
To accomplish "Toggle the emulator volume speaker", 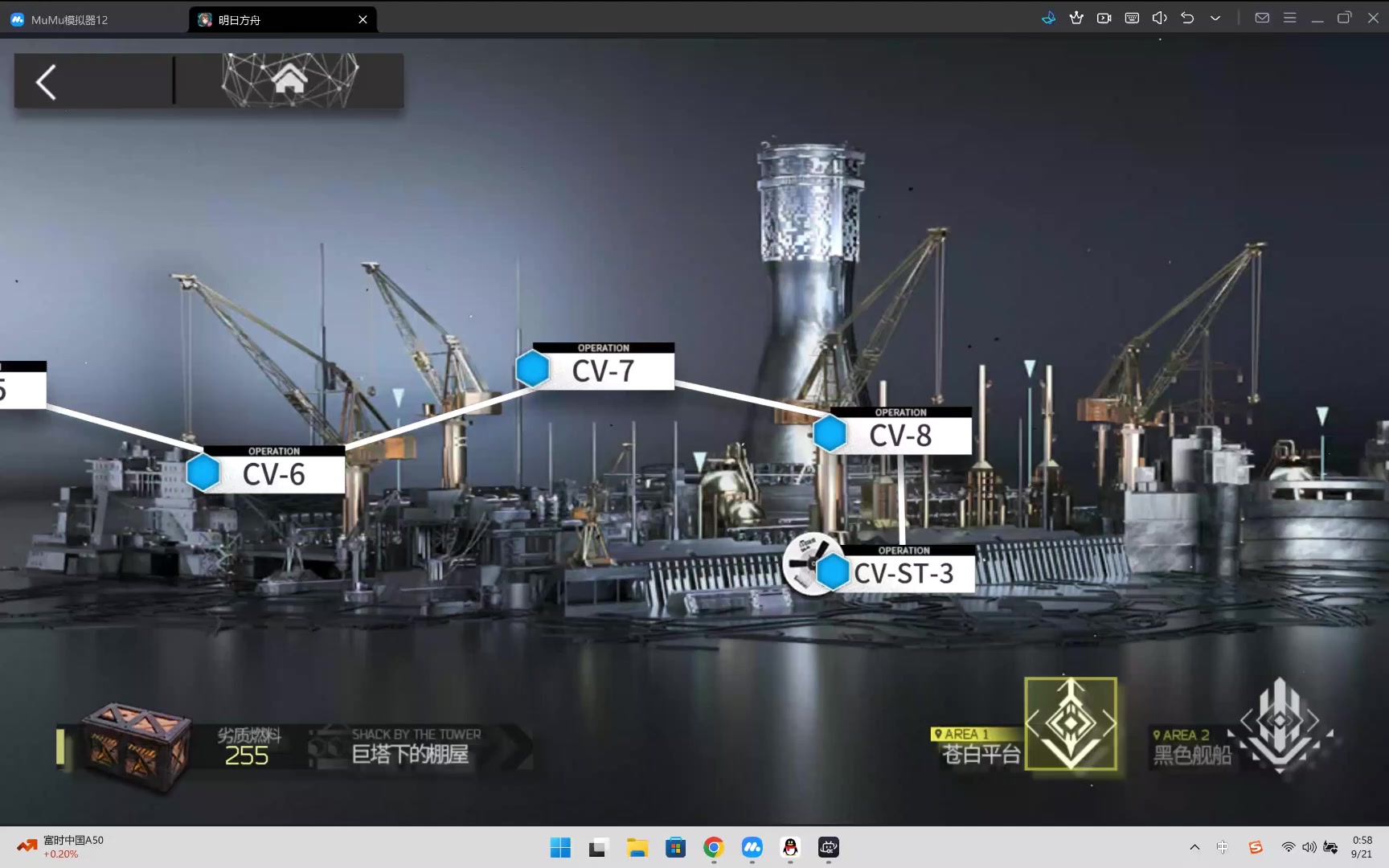I will (x=1159, y=18).
